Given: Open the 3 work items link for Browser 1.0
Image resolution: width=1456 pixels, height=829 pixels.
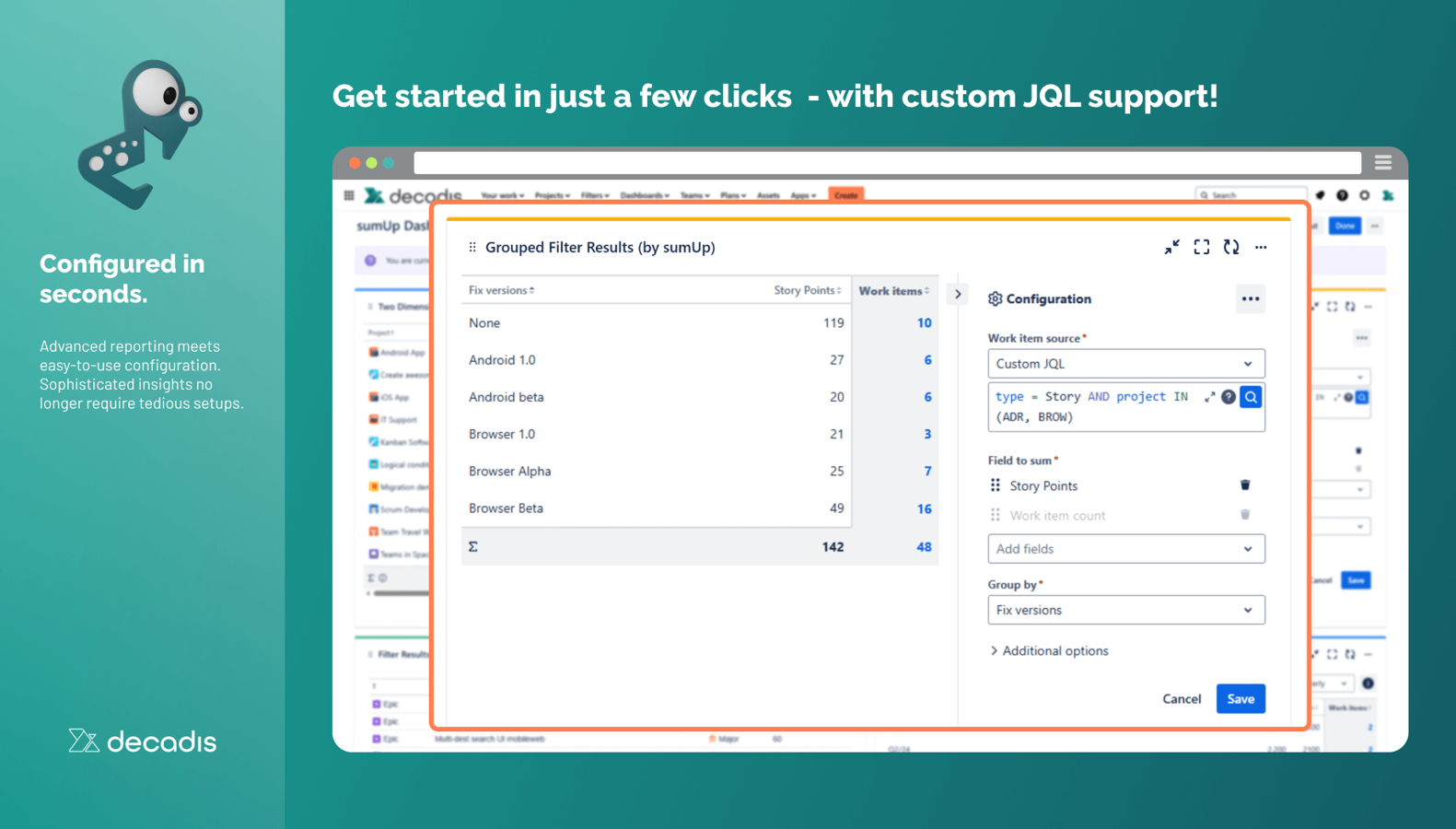Looking at the screenshot, I should click(x=927, y=434).
